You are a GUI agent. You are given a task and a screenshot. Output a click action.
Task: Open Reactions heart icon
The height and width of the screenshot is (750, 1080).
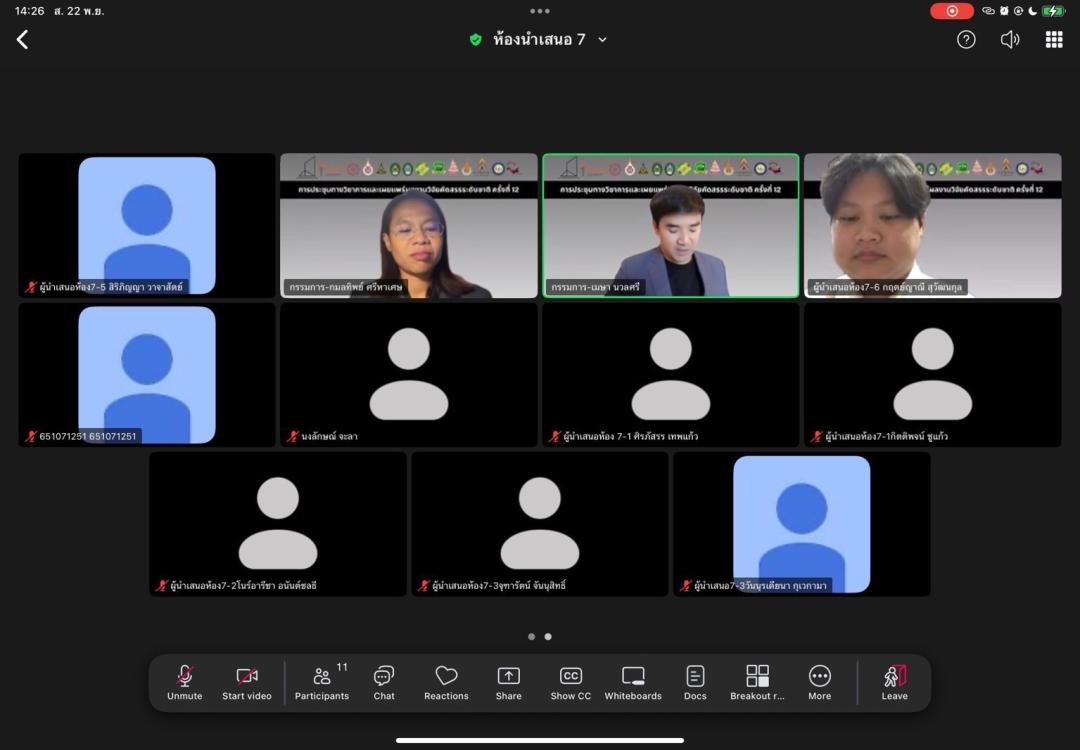pyautogui.click(x=446, y=683)
